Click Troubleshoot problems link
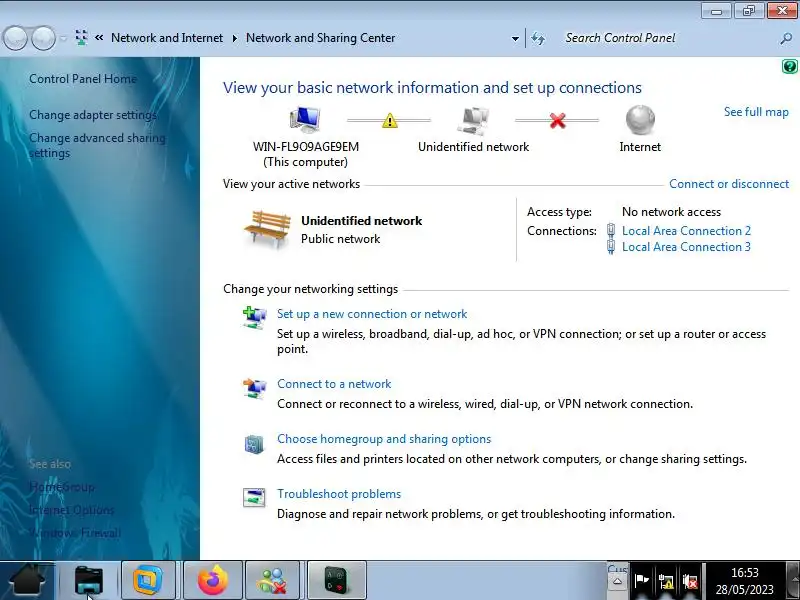This screenshot has height=600, width=800. coord(339,494)
